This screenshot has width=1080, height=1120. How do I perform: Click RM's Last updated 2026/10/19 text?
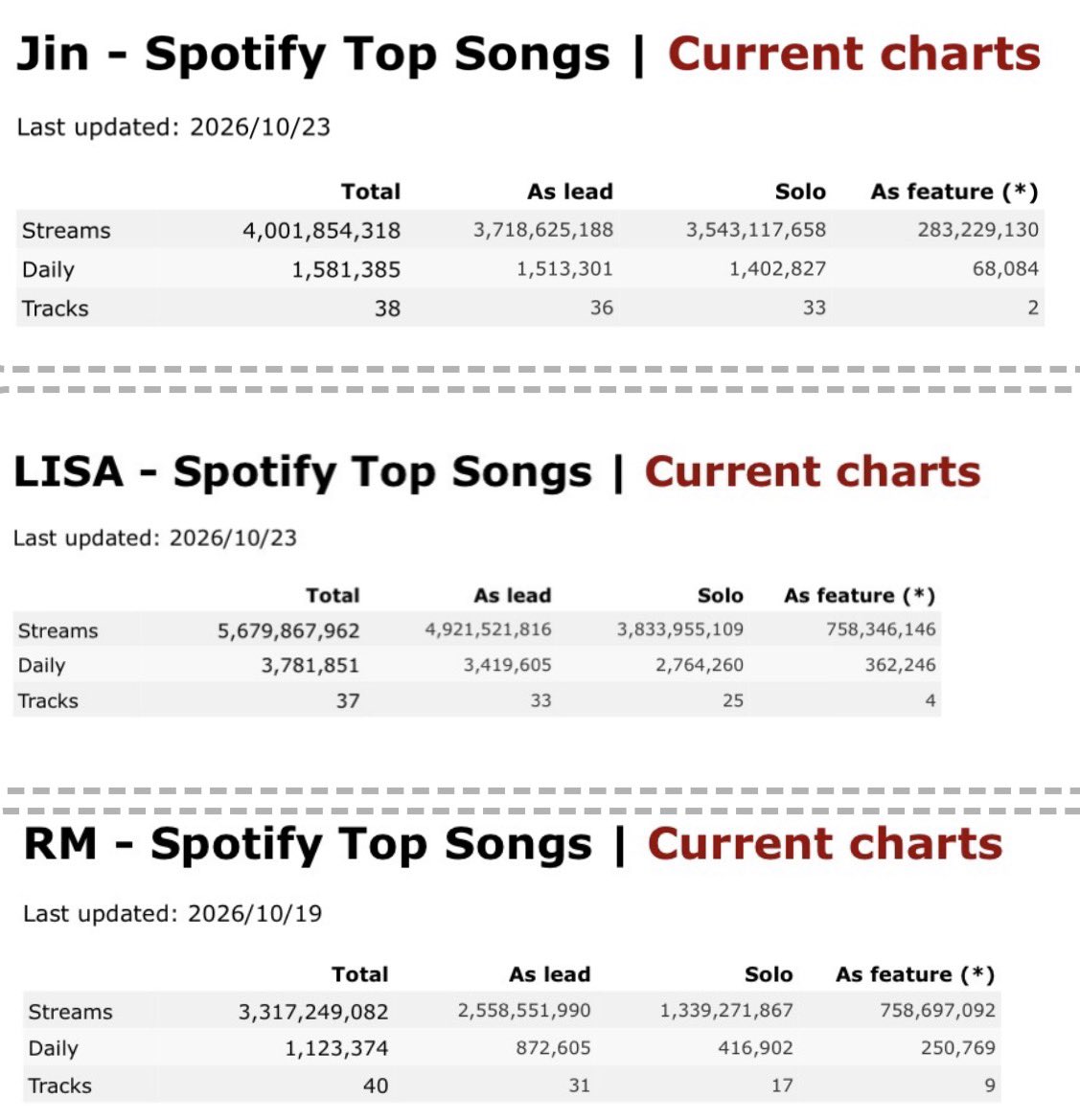point(172,914)
